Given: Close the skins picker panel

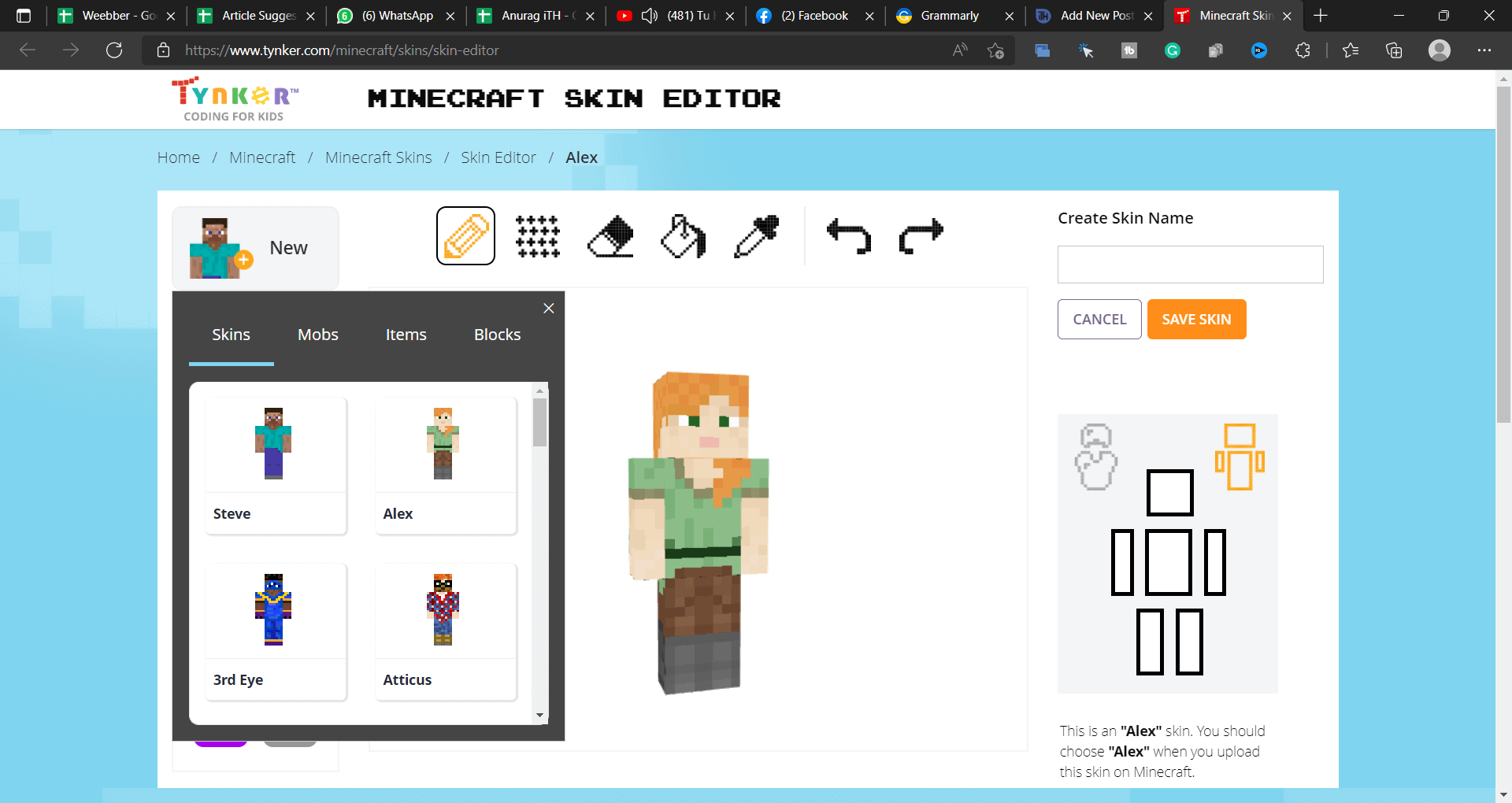Looking at the screenshot, I should click(549, 309).
